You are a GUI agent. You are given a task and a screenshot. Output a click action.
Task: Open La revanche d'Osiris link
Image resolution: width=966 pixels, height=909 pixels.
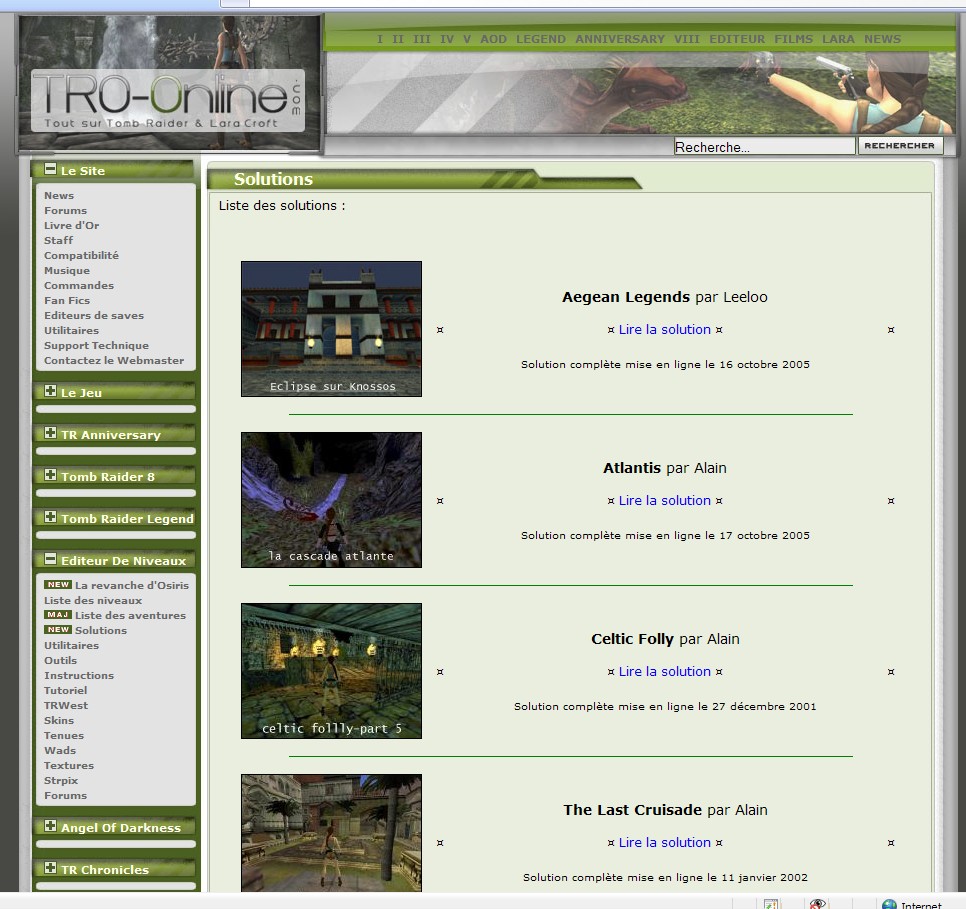132,585
